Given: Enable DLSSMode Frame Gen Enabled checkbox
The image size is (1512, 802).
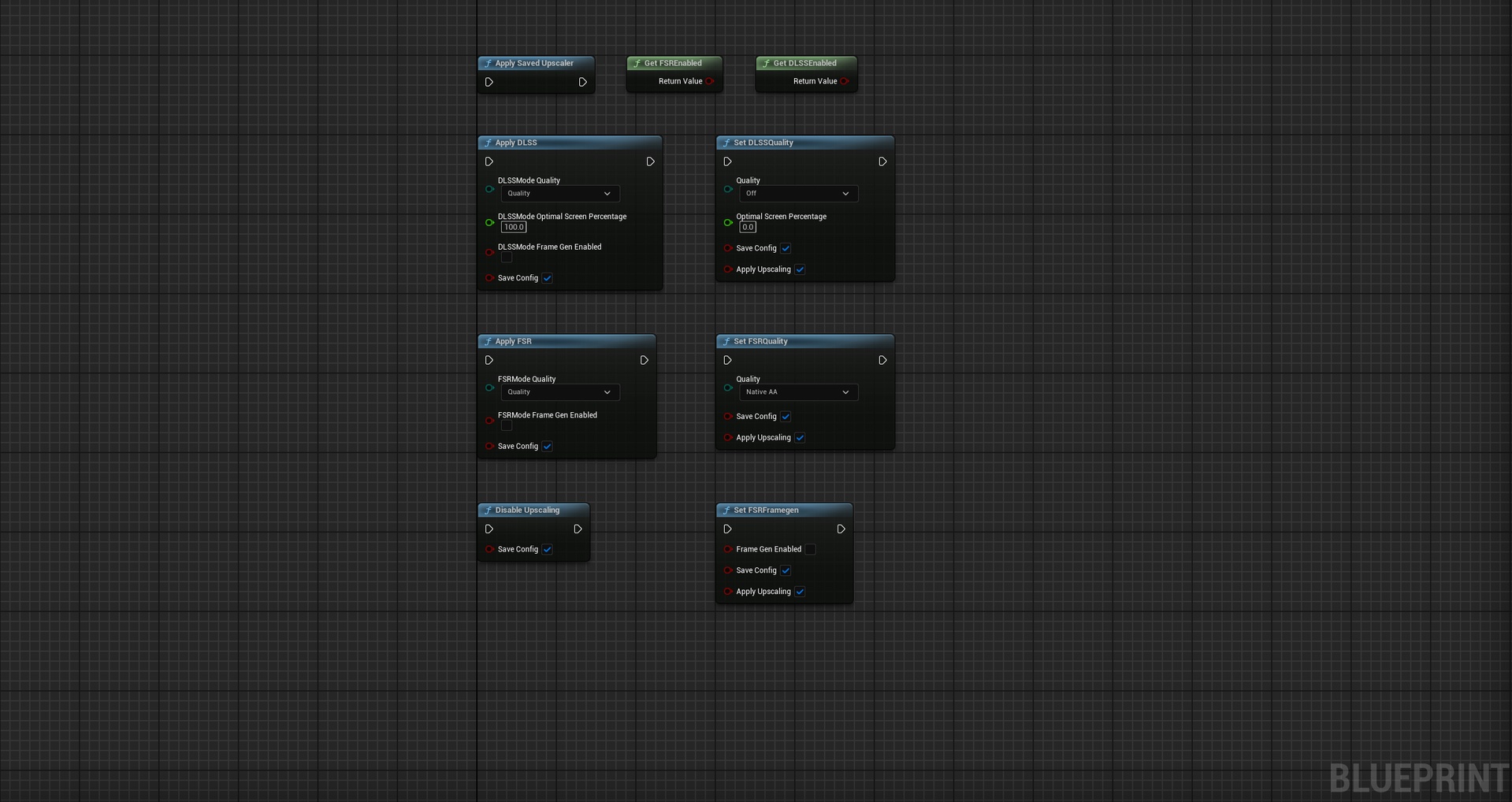Looking at the screenshot, I should [507, 258].
